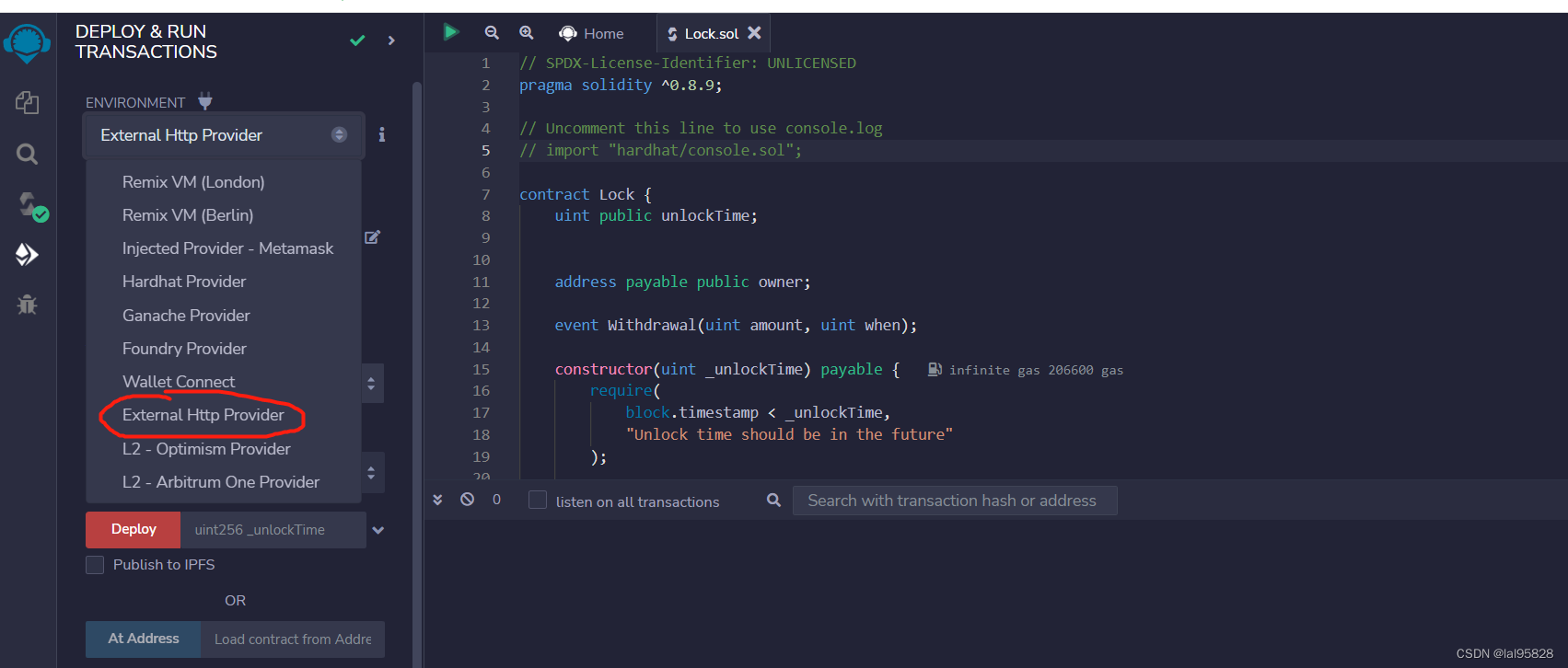Click line number 15 in gutter
Viewport: 1568px width, 668px height.
point(481,369)
